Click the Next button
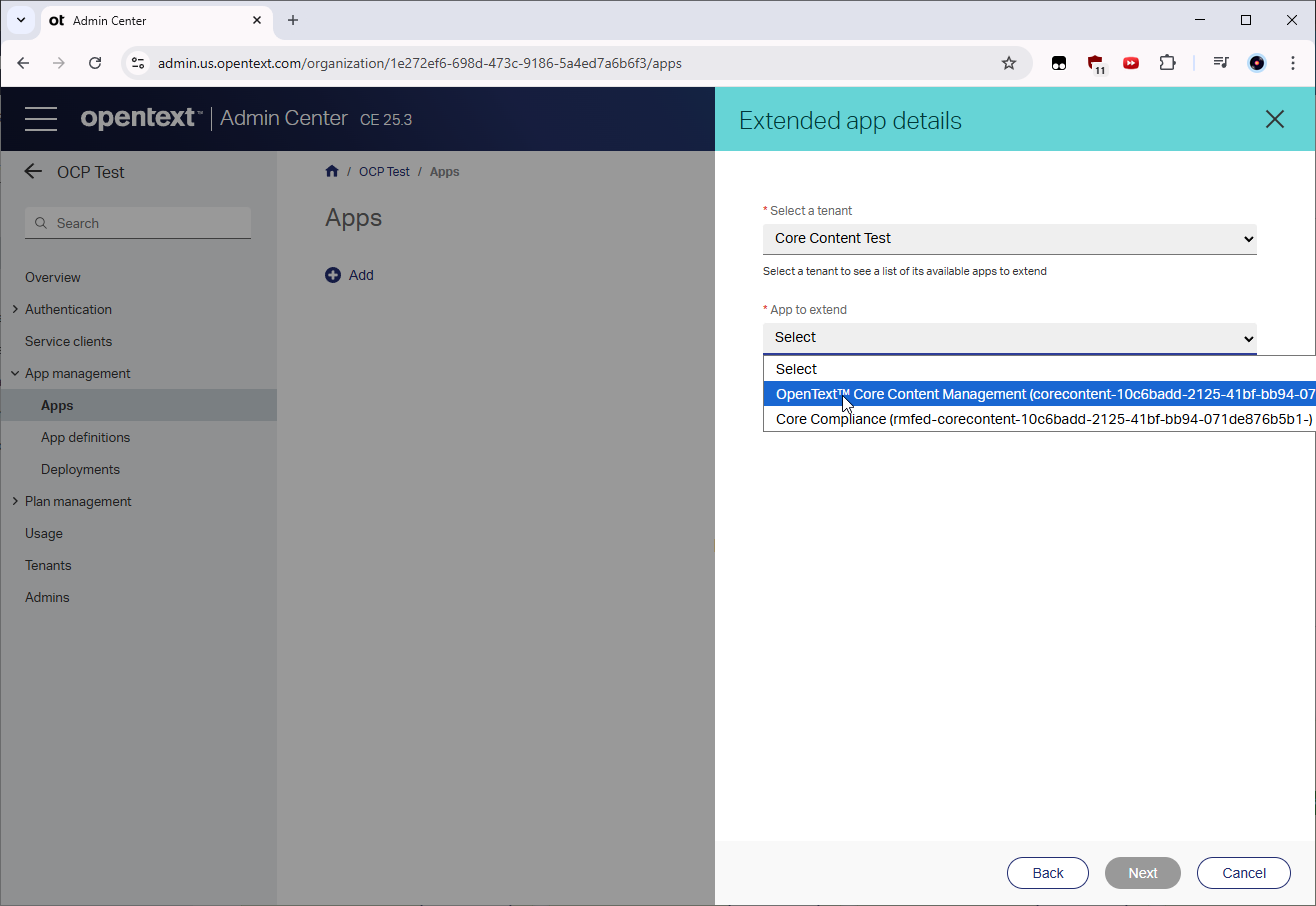The image size is (1316, 906). [1143, 873]
